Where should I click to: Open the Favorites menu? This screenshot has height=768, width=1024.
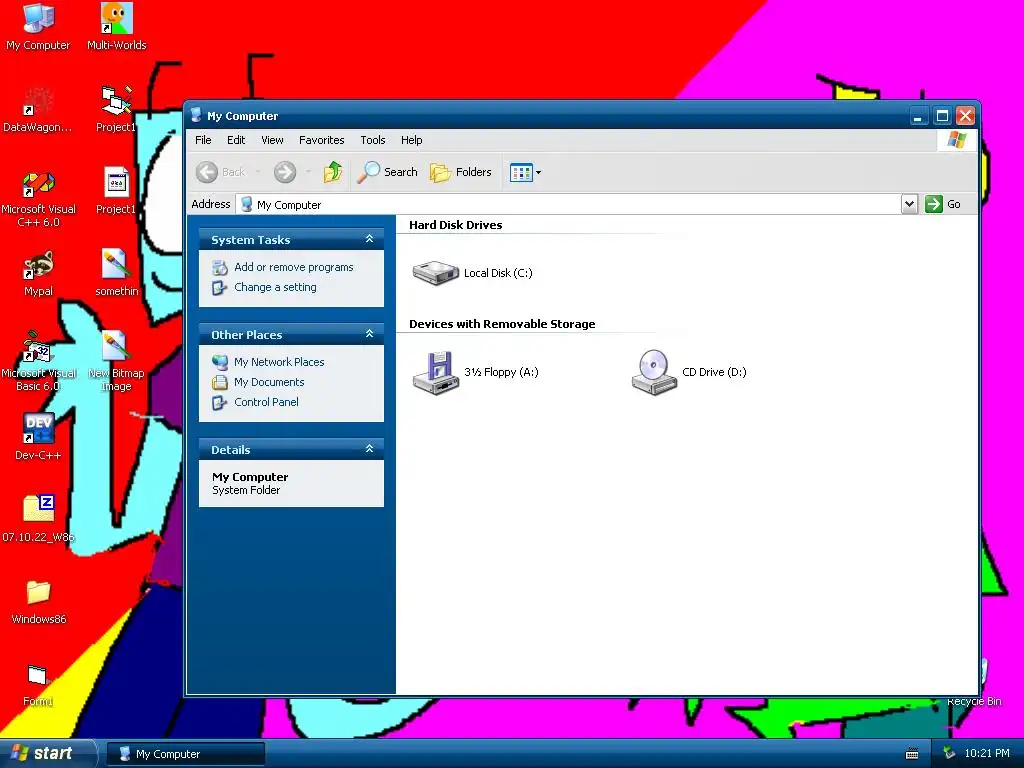[321, 140]
